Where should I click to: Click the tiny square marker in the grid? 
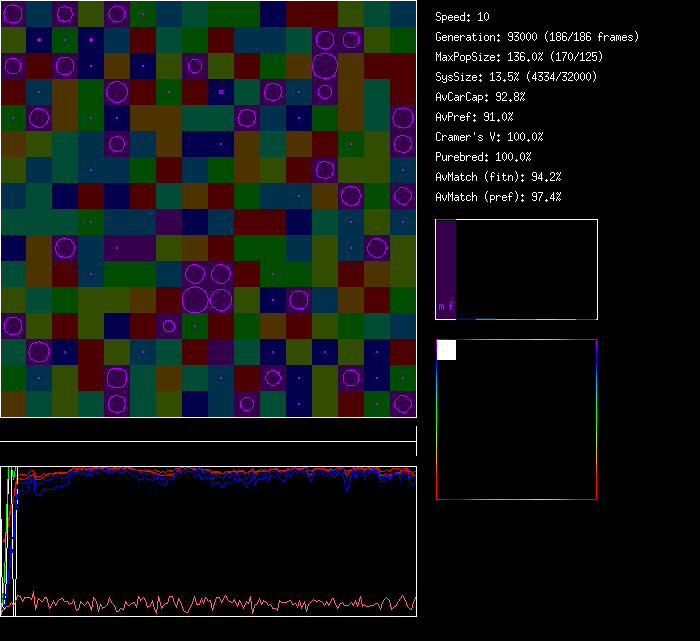(x=221, y=92)
